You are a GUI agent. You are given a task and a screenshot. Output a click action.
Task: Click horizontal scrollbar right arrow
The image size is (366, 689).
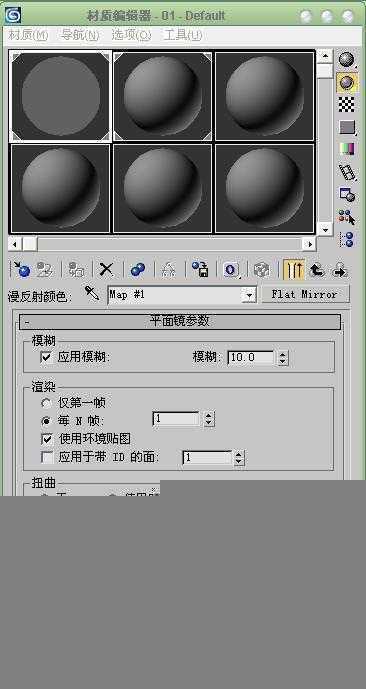coord(309,244)
